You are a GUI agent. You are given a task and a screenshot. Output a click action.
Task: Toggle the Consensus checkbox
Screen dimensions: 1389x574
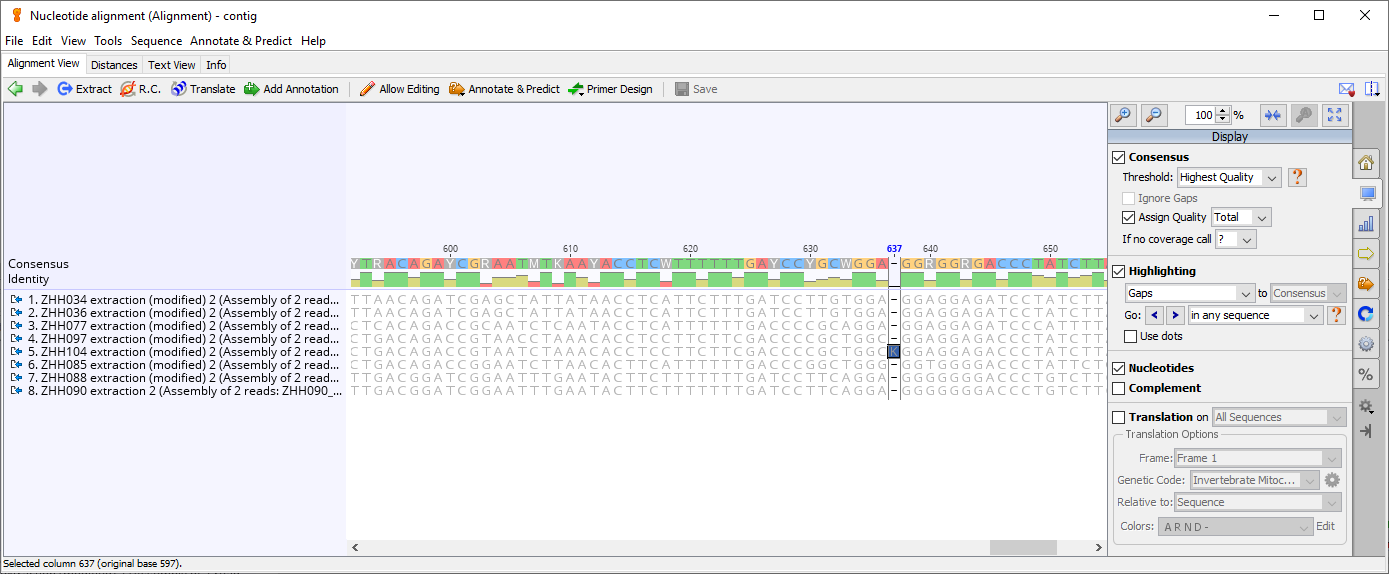(1119, 157)
